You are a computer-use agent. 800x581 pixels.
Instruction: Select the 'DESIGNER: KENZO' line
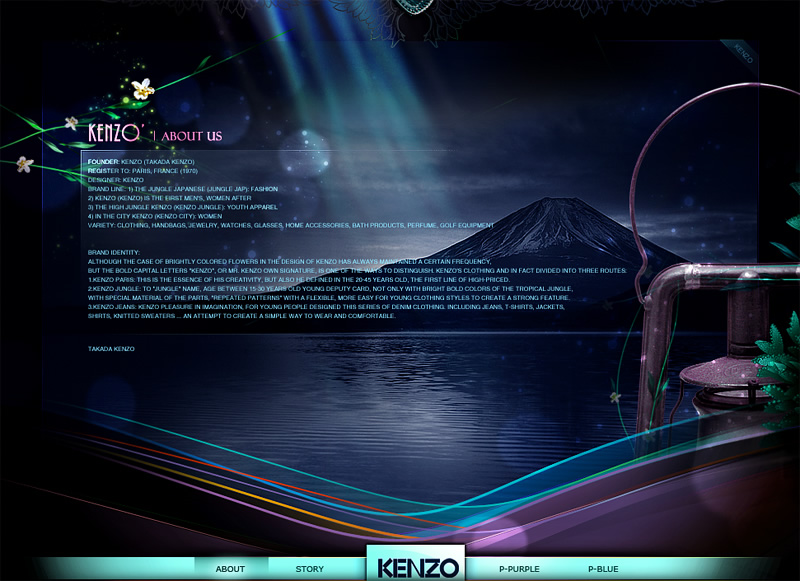pos(115,180)
